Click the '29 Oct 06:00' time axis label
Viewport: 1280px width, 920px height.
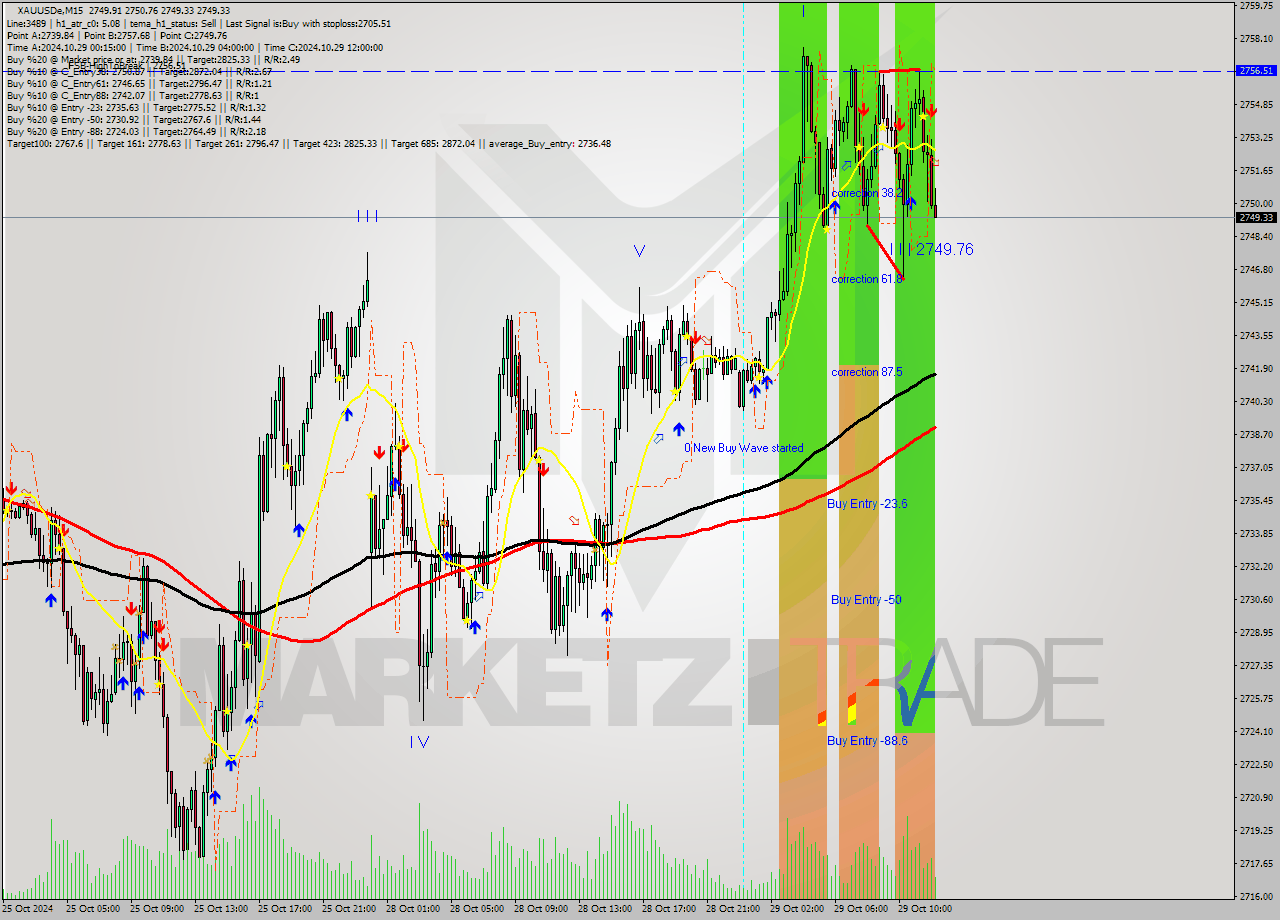tap(860, 909)
